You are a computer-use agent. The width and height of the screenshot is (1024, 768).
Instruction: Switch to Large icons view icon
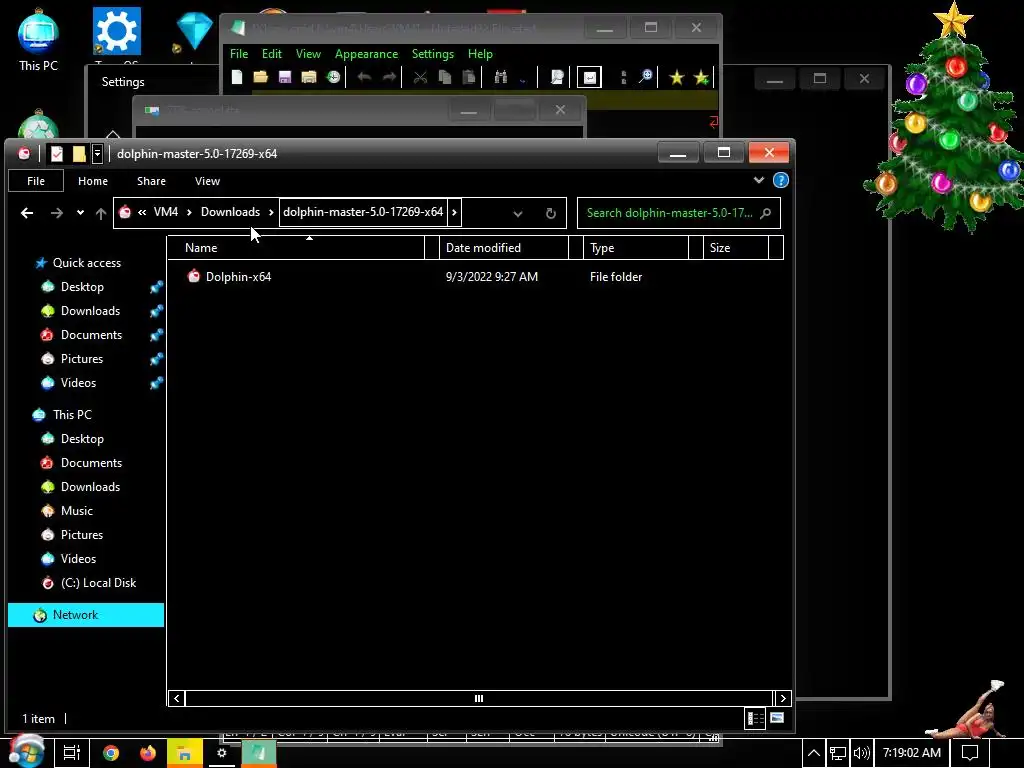click(777, 718)
